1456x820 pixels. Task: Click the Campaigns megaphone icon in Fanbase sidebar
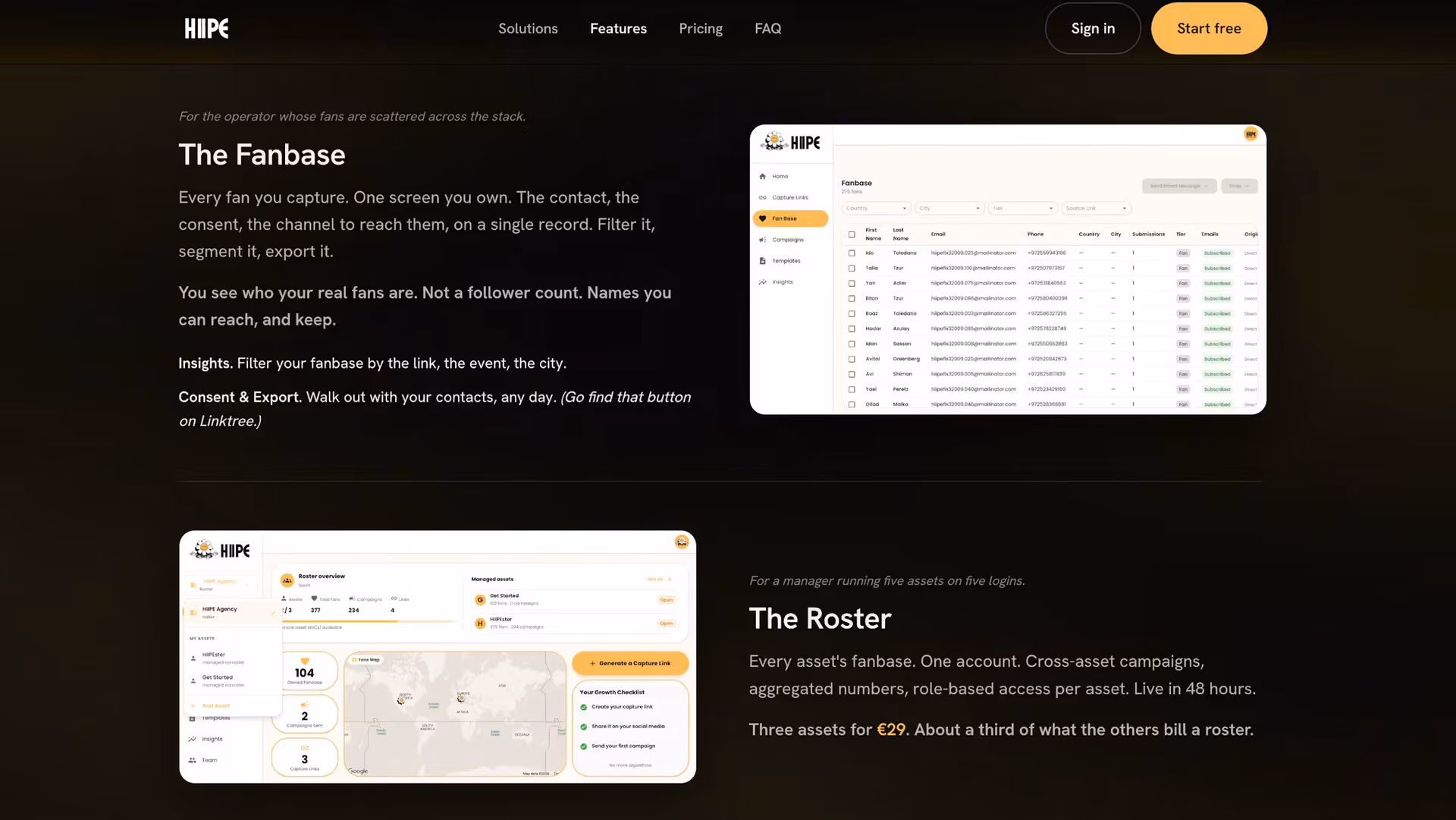pos(762,240)
